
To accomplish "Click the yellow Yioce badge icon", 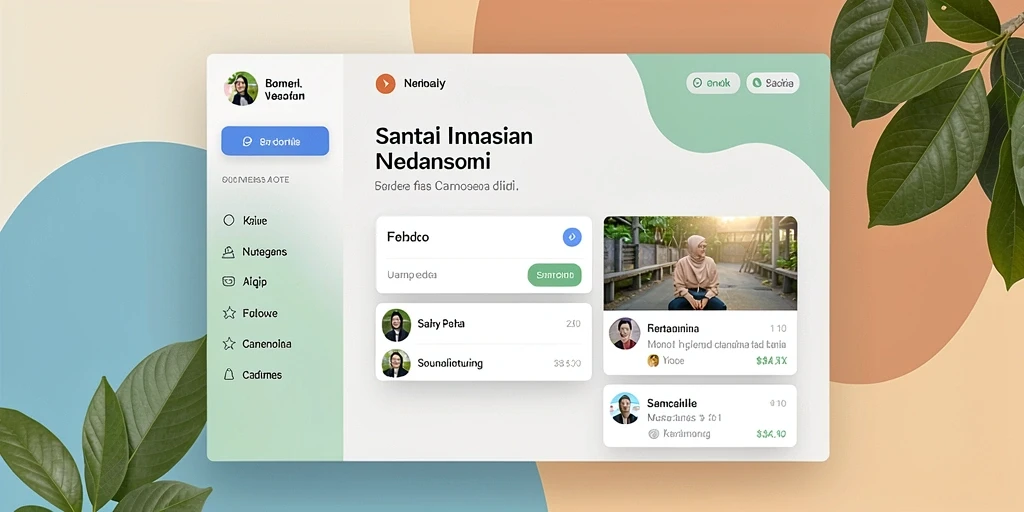I will [x=652, y=360].
